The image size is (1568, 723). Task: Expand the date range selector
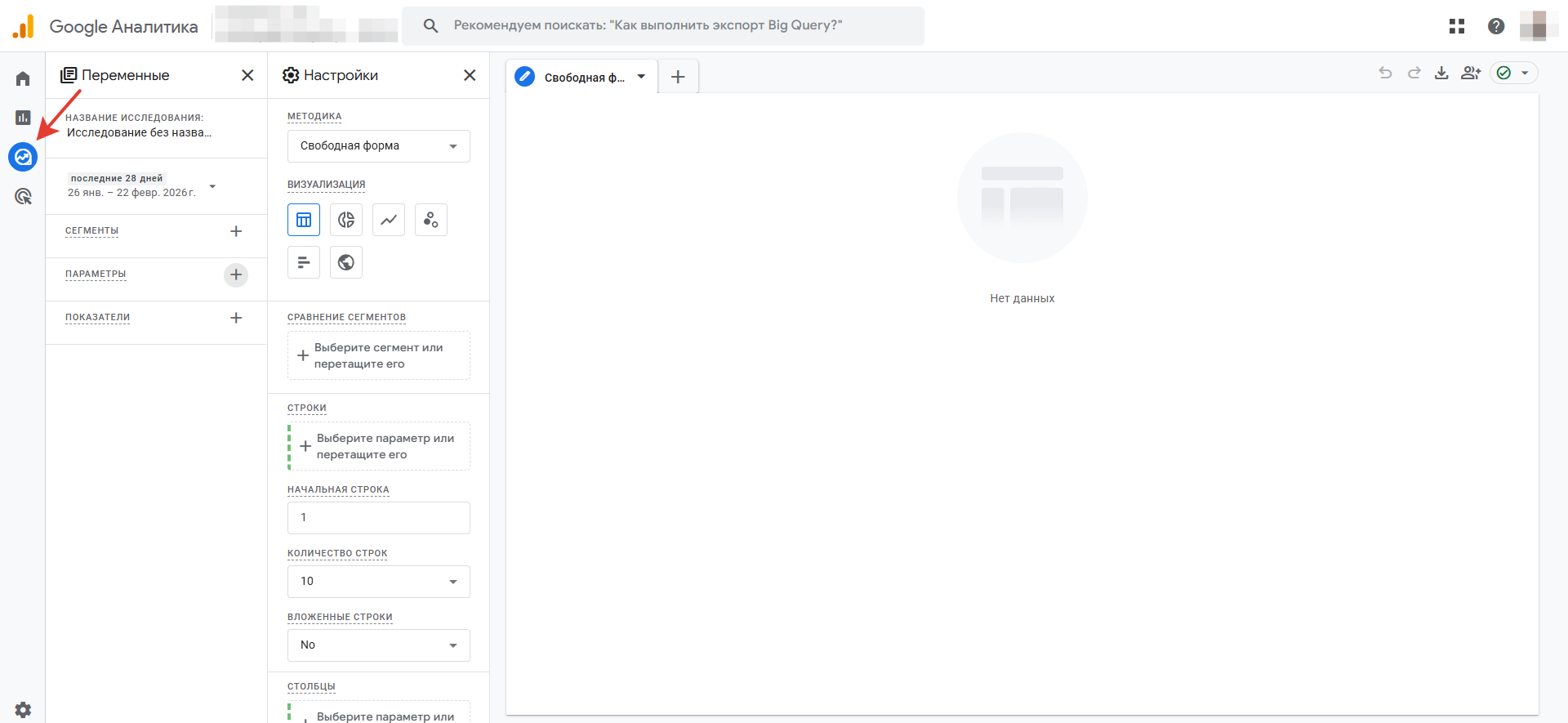212,186
